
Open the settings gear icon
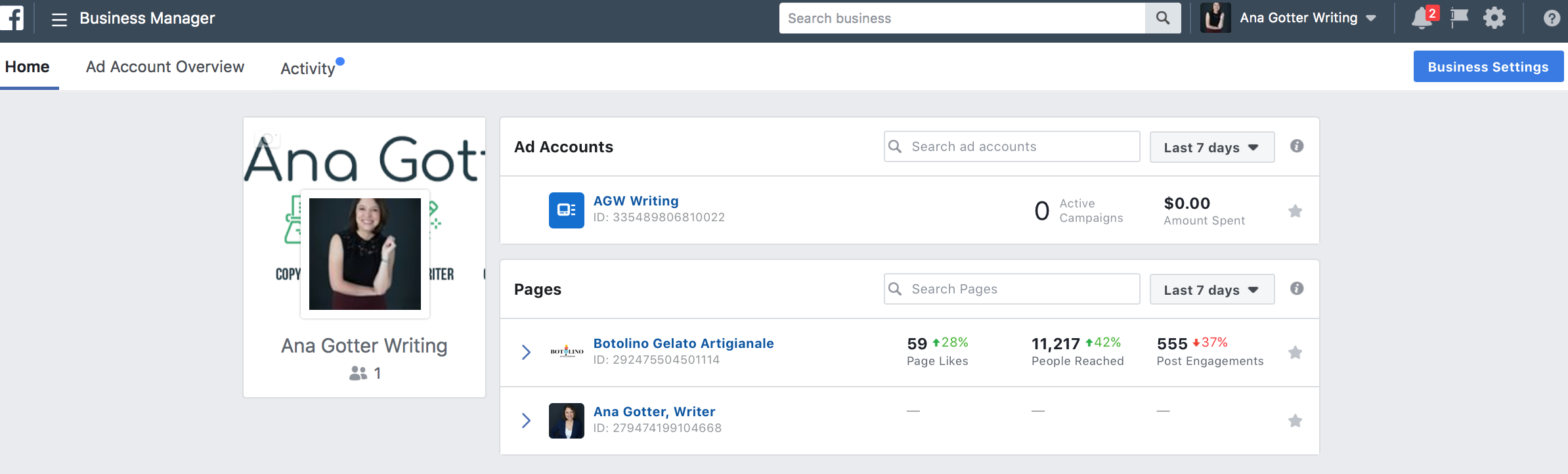pyautogui.click(x=1494, y=18)
